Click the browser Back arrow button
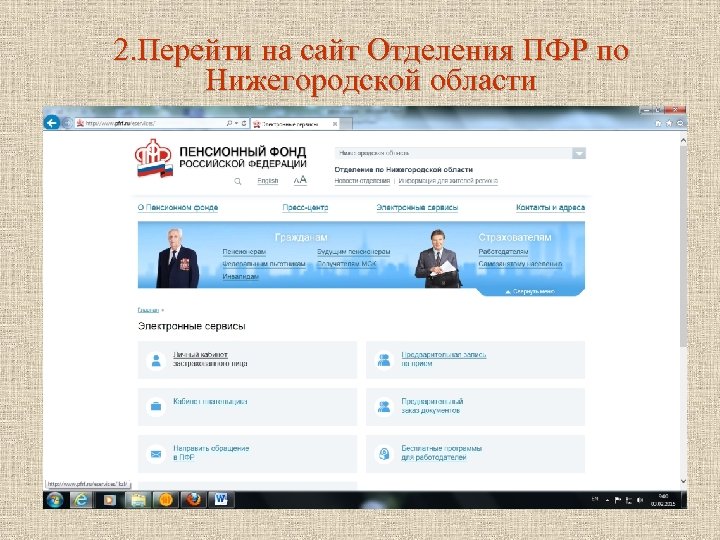720x540 pixels. [x=52, y=123]
